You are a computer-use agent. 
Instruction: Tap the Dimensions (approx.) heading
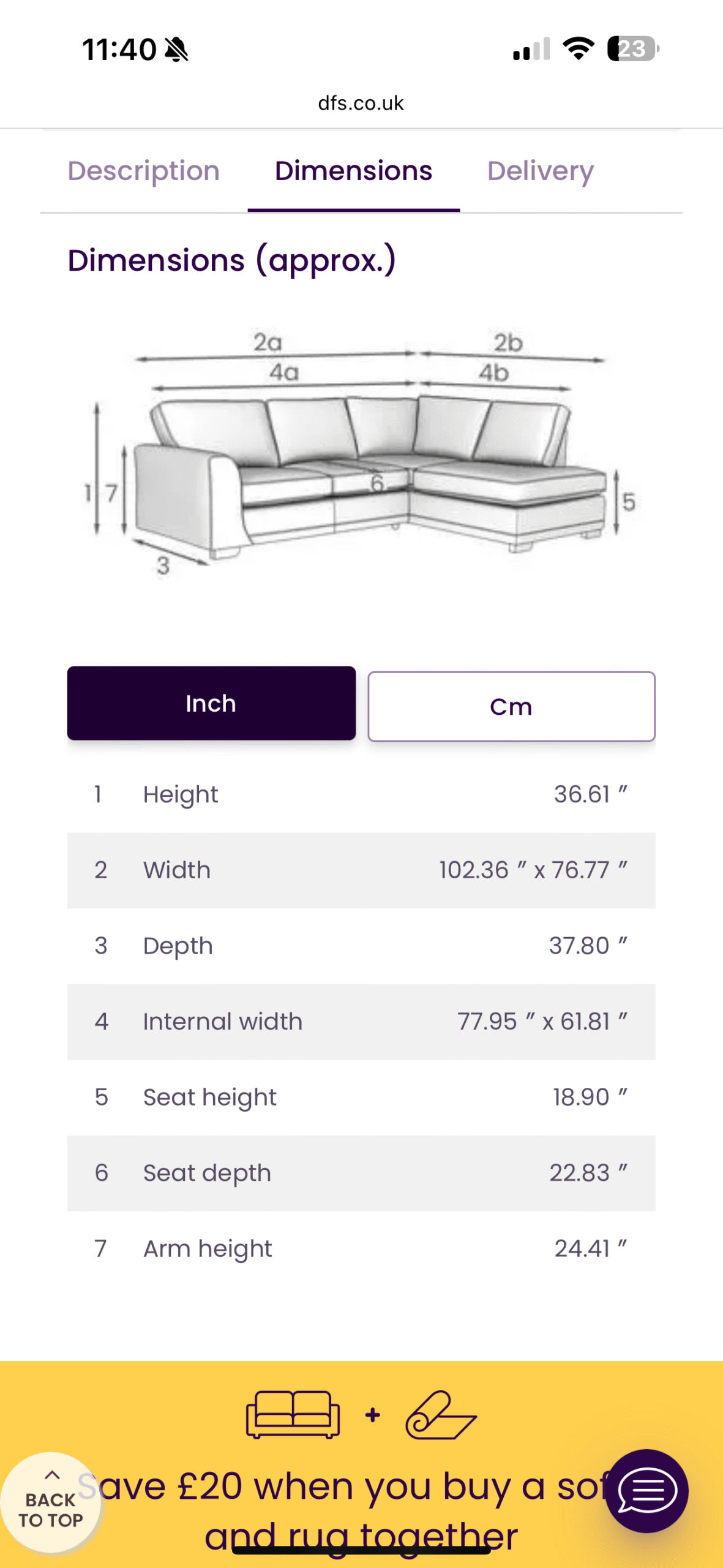[x=232, y=261]
